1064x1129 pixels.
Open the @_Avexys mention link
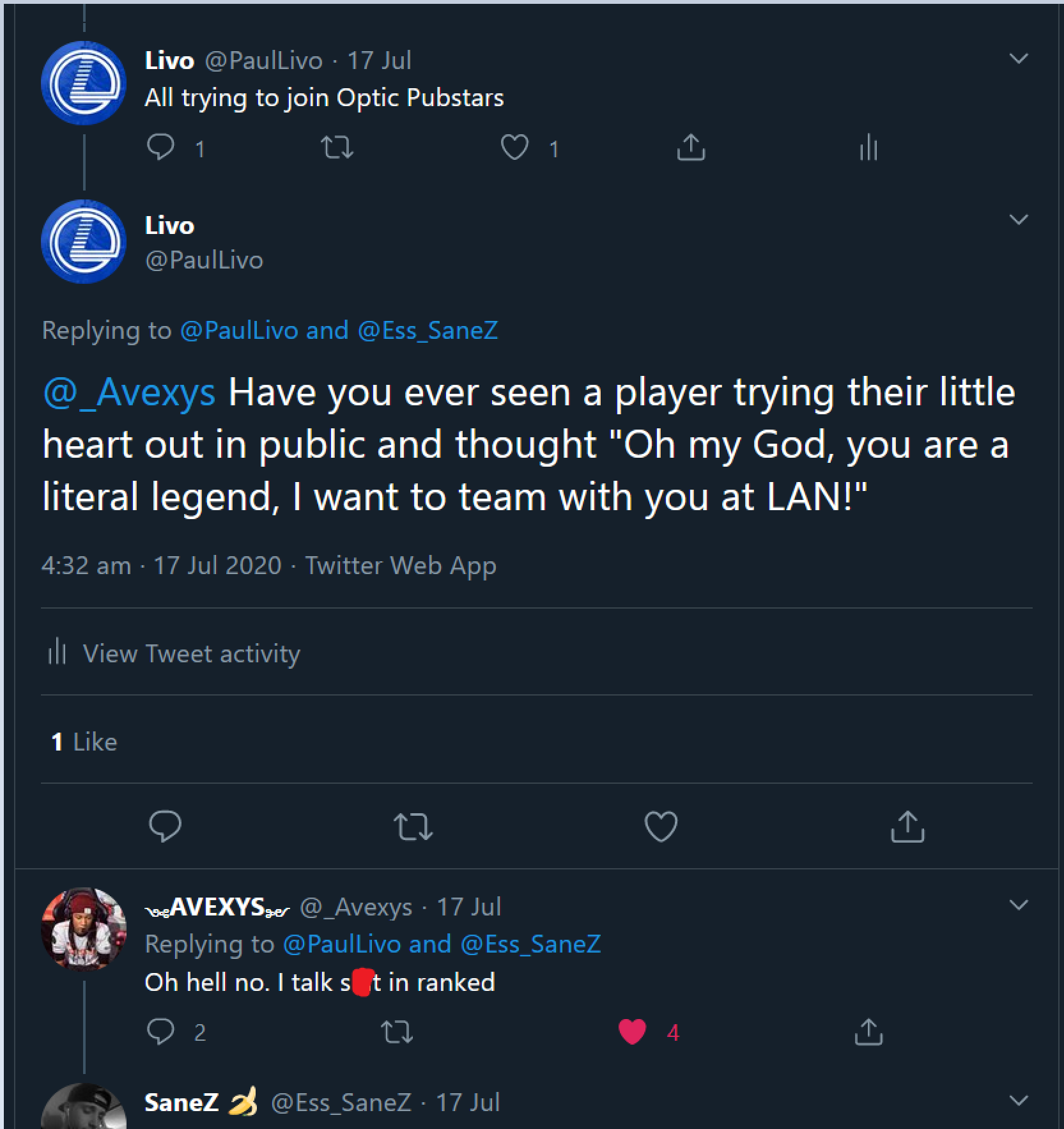point(129,392)
